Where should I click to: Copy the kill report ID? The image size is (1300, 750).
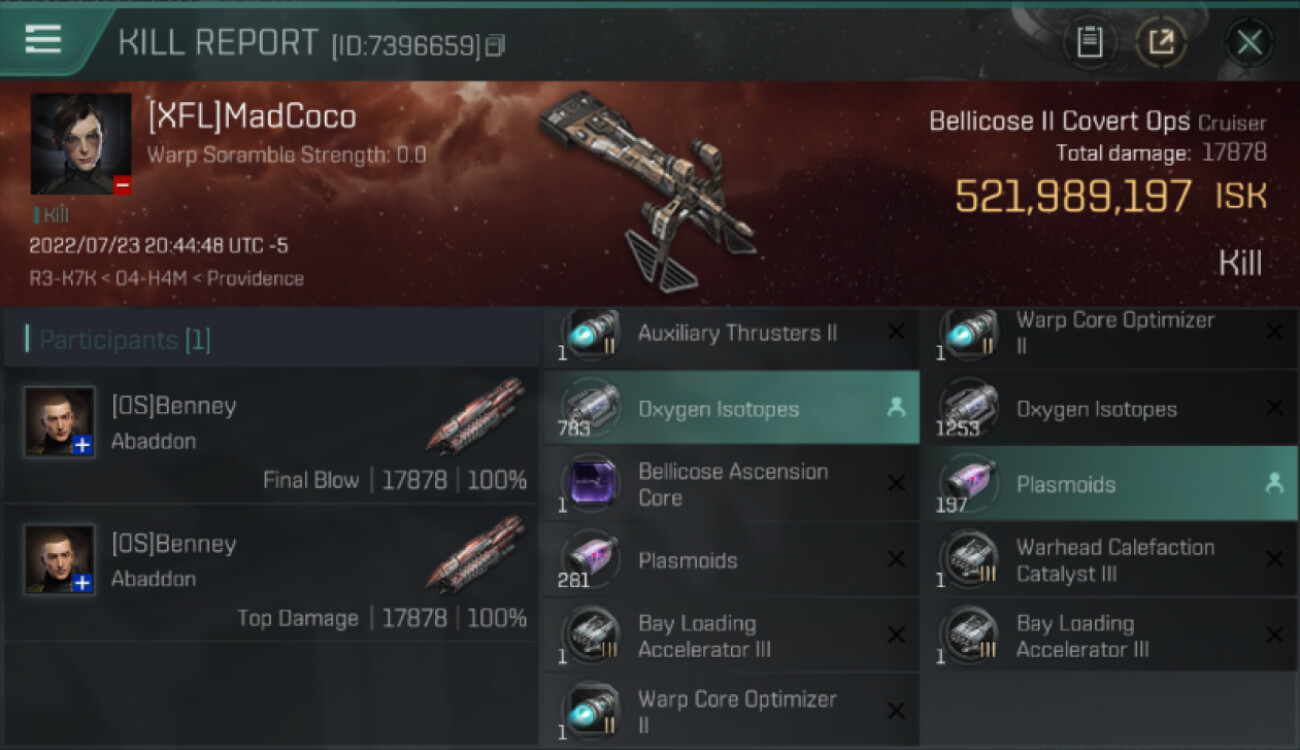496,45
